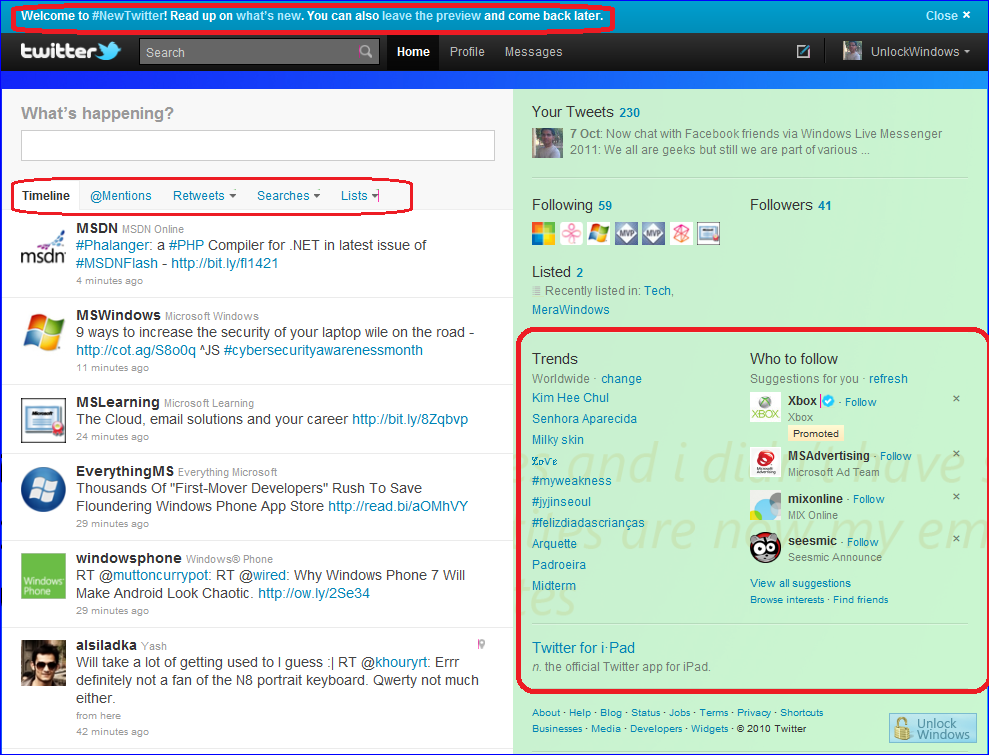989x755 pixels.
Task: Click the search magnifier icon
Action: [x=367, y=52]
